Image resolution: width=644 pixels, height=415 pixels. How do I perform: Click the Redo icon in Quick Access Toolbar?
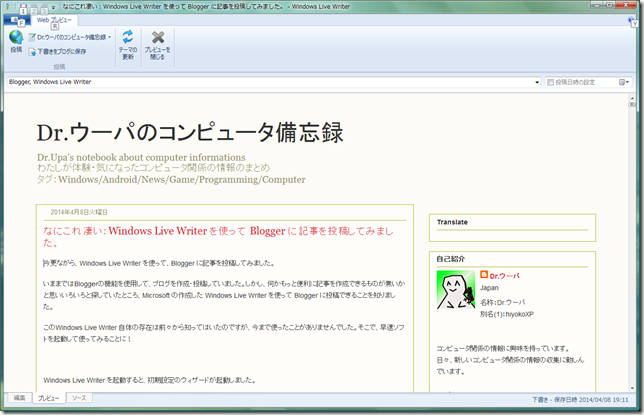[x=44, y=7]
